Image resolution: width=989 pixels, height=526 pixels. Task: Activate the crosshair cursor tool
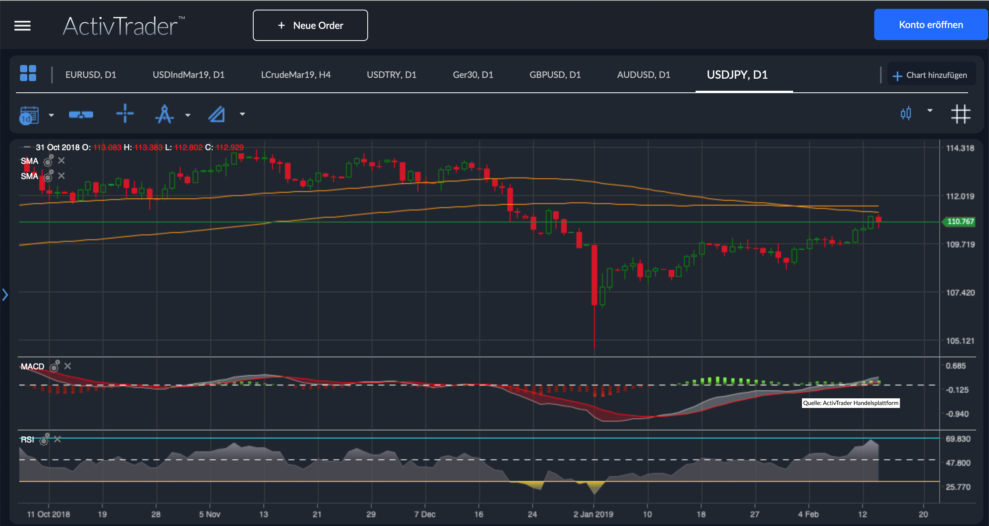(x=125, y=114)
